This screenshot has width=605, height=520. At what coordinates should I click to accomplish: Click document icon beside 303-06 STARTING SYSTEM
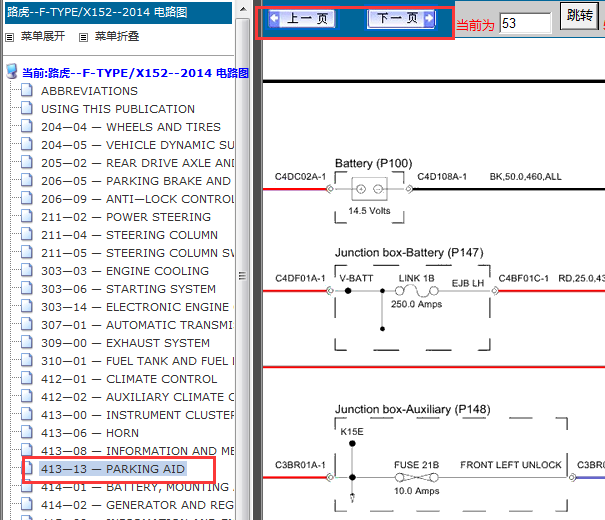[27, 288]
